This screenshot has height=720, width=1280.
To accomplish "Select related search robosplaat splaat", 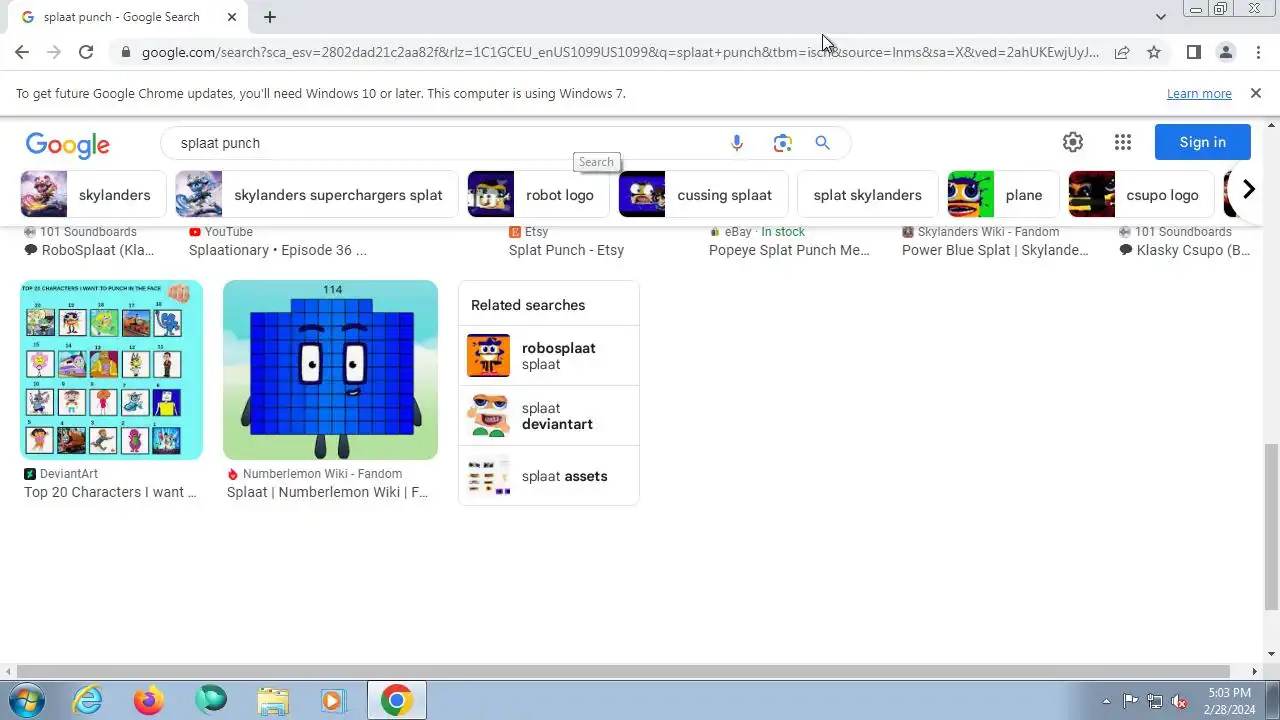I will [548, 356].
